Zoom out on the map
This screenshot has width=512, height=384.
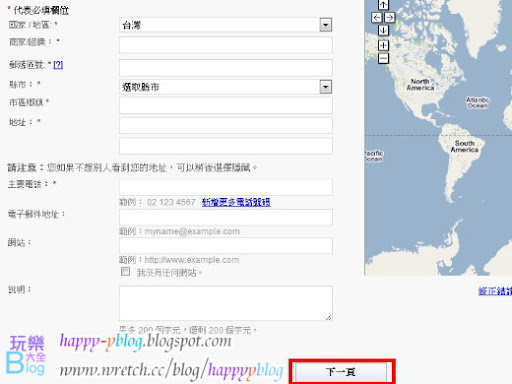point(383,58)
